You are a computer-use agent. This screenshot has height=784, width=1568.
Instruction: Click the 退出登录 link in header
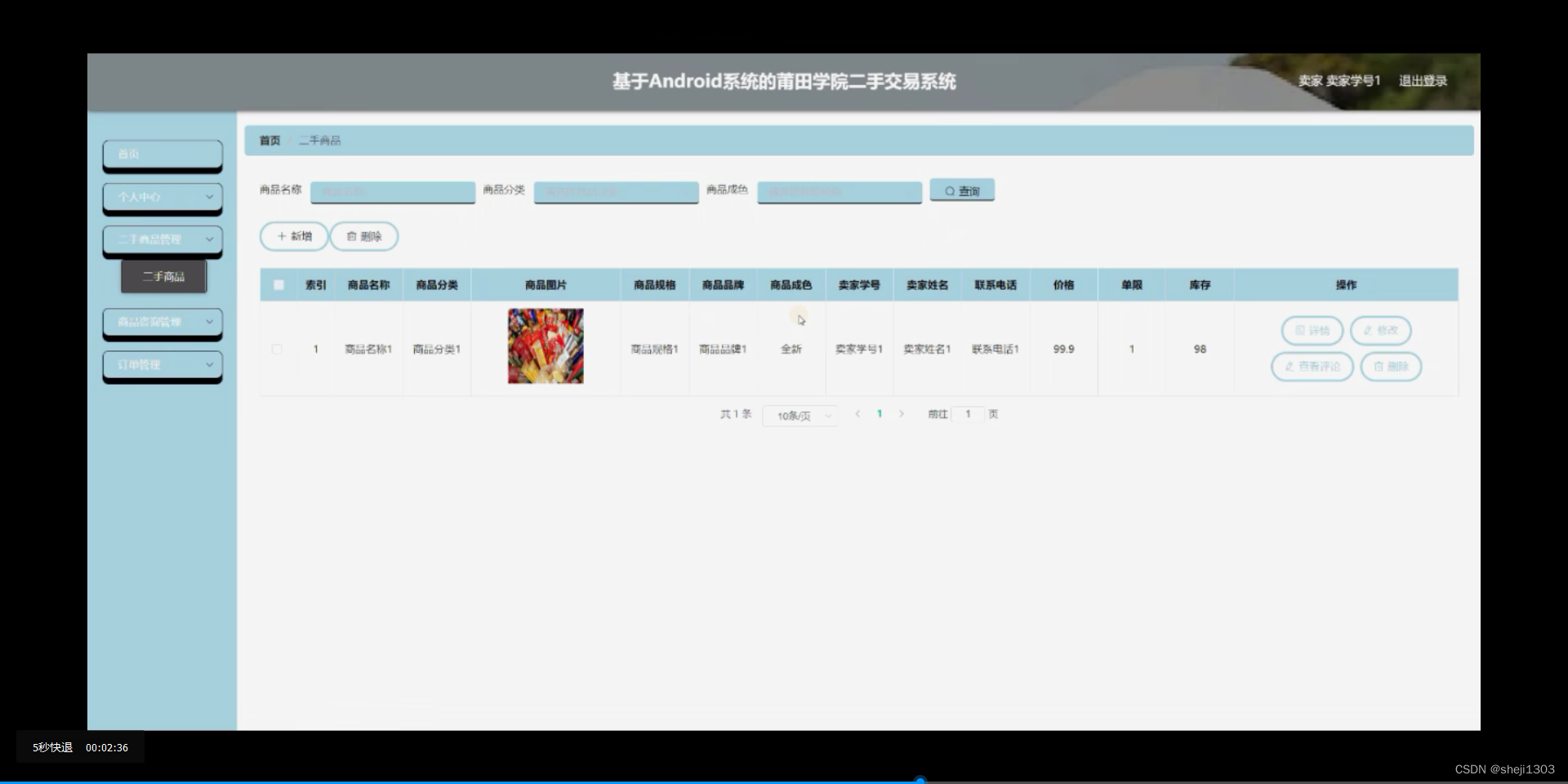1423,81
